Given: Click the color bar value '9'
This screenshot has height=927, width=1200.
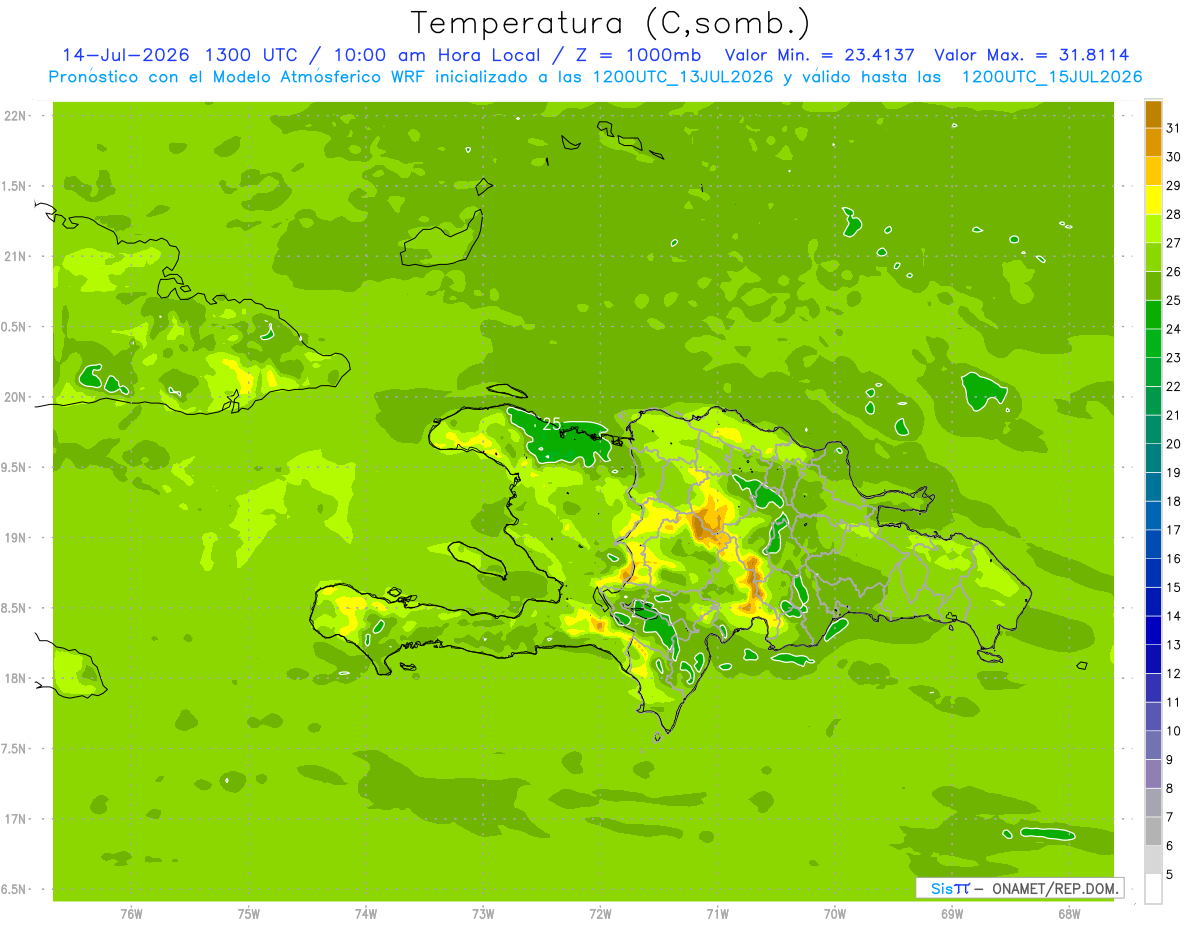Looking at the screenshot, I should coord(1170,760).
